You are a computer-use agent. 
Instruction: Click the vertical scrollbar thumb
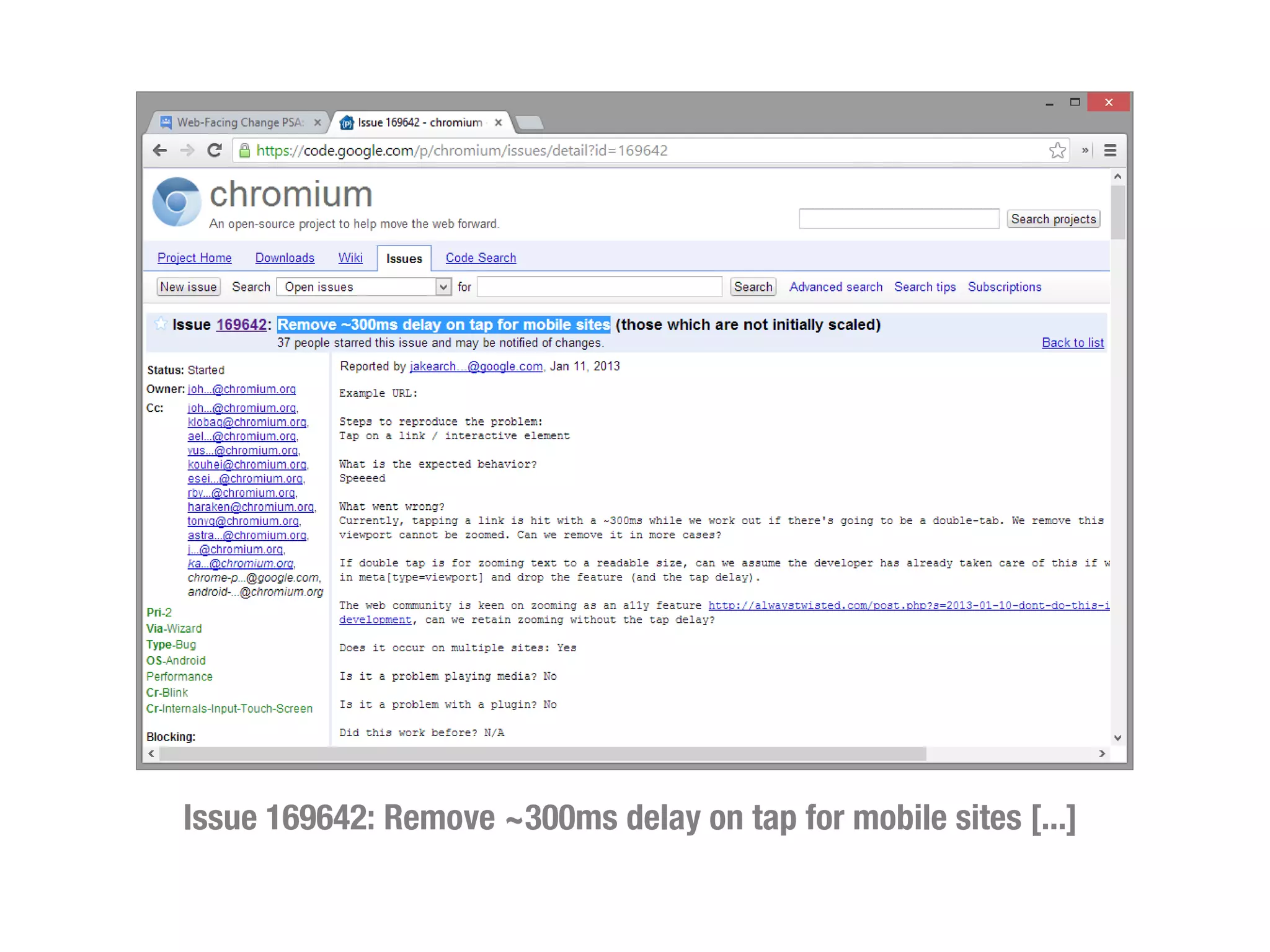(1117, 212)
